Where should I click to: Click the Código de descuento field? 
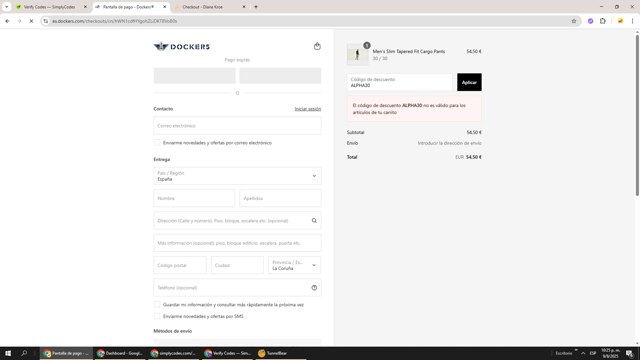click(x=400, y=82)
